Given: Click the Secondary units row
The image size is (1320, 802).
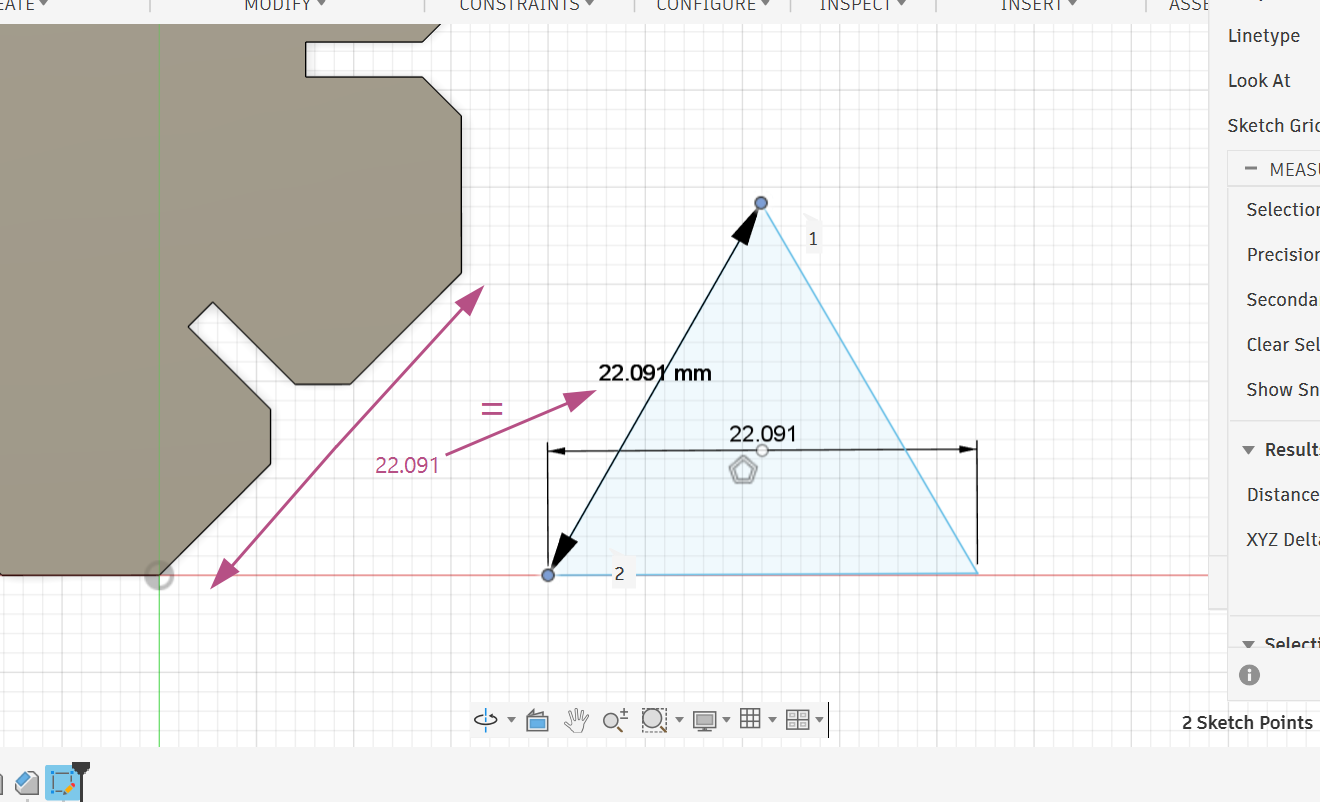Looking at the screenshot, I should [x=1283, y=300].
